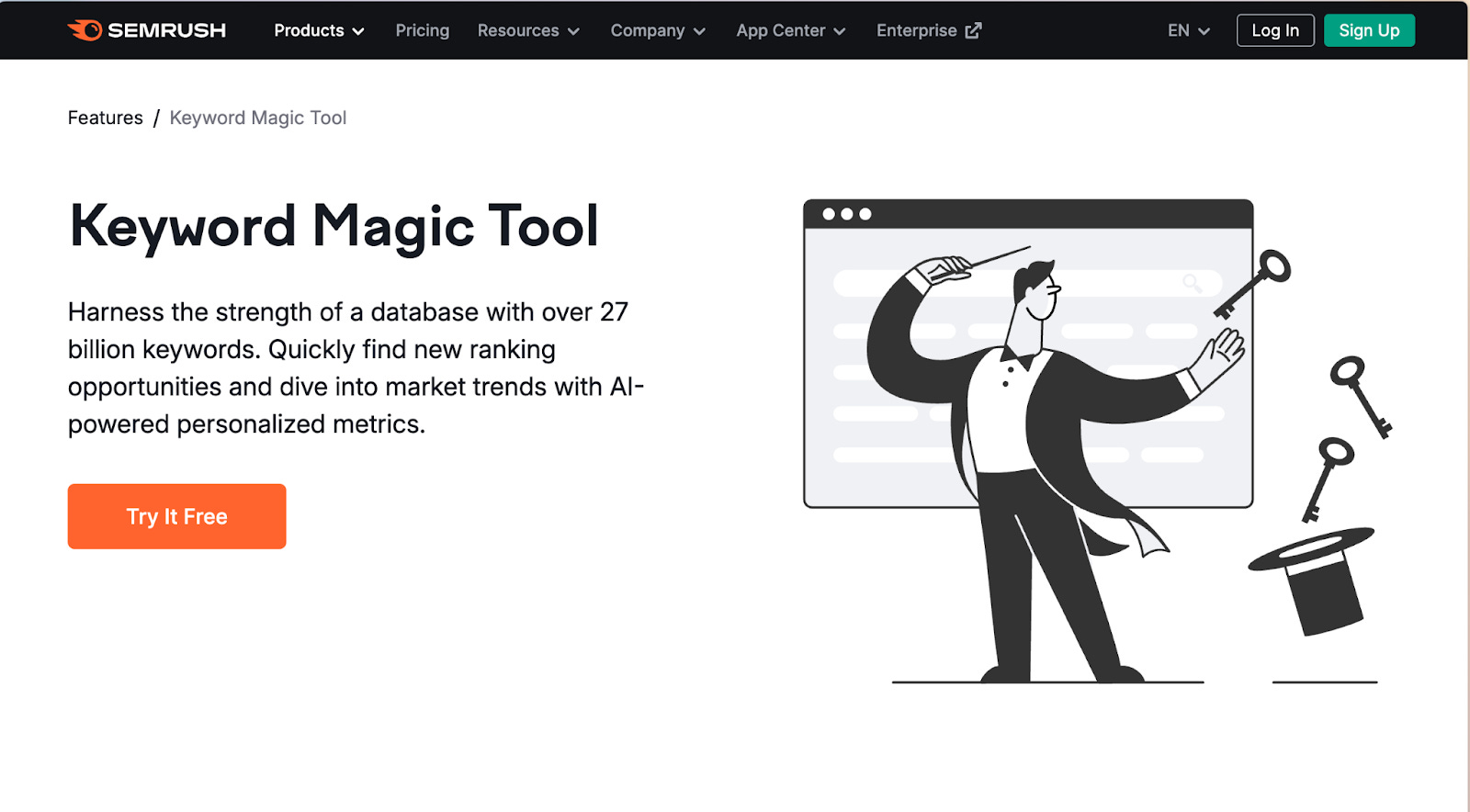
Task: Open the Company menu
Action: pos(658,30)
